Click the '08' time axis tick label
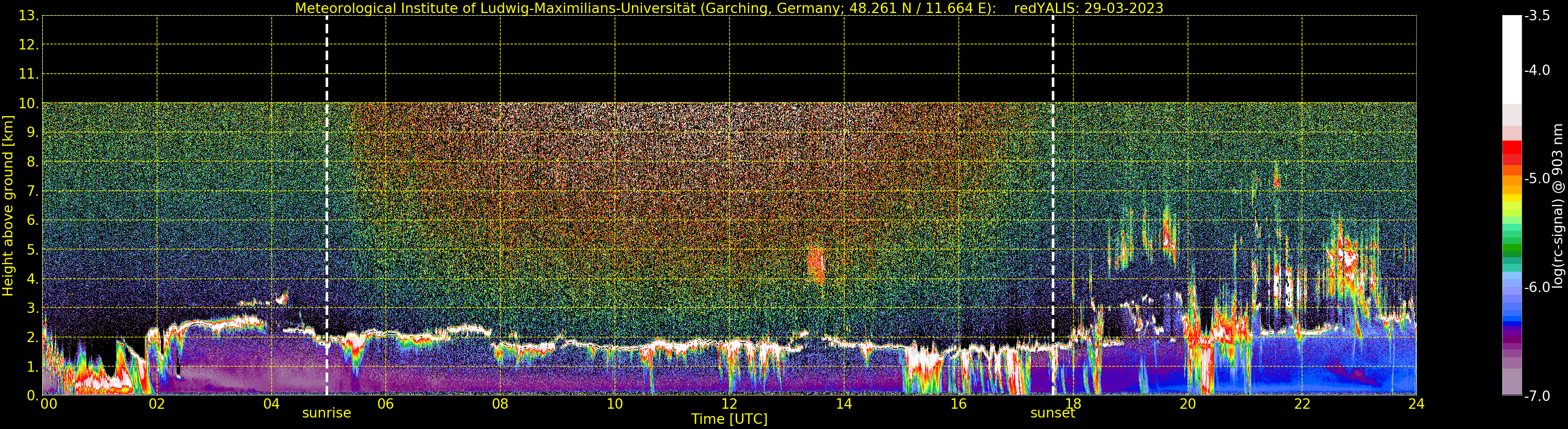The image size is (1568, 429). click(x=500, y=404)
